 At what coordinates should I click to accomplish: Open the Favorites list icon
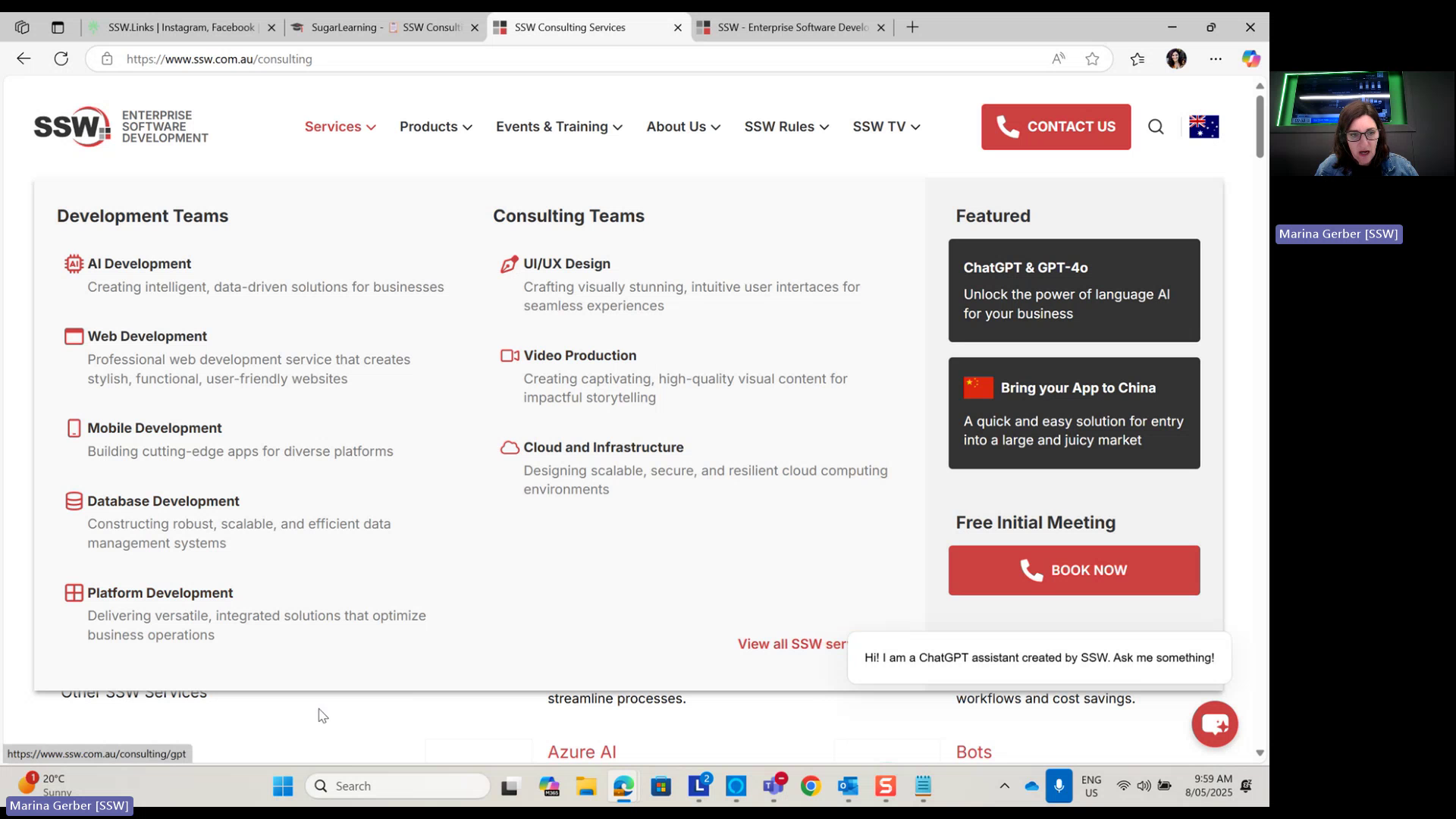[1137, 58]
